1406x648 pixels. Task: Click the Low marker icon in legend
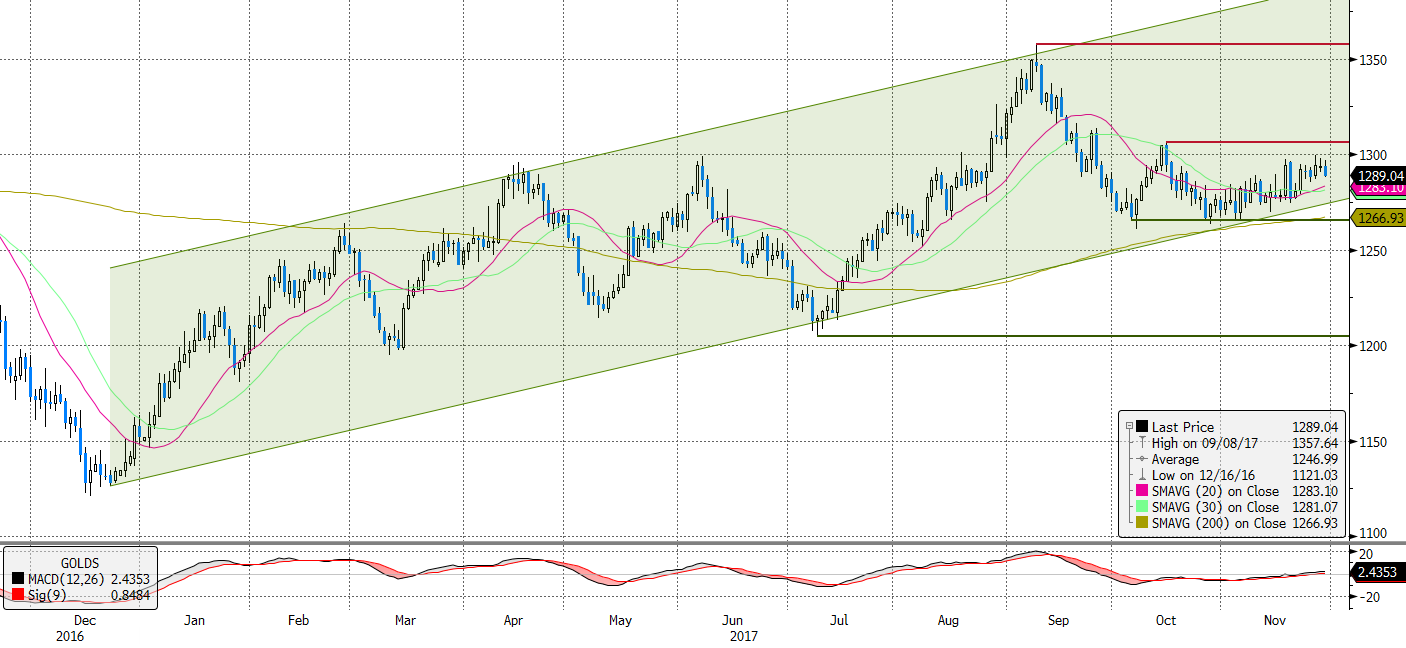[x=1142, y=475]
